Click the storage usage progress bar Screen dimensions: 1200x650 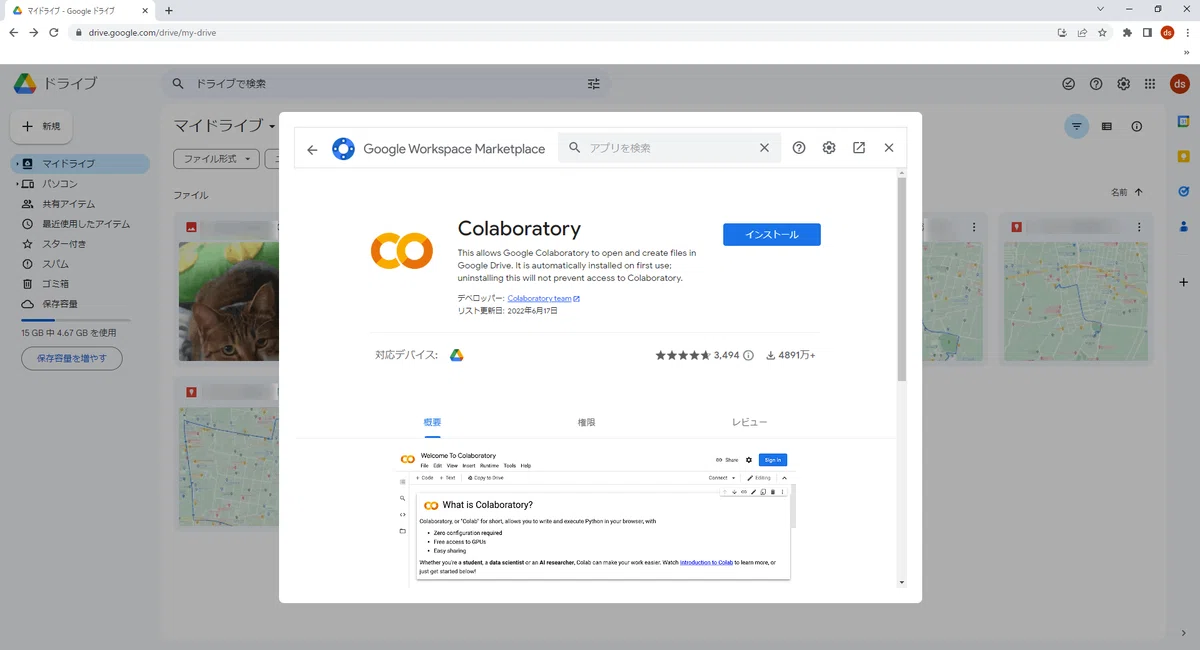(75, 320)
